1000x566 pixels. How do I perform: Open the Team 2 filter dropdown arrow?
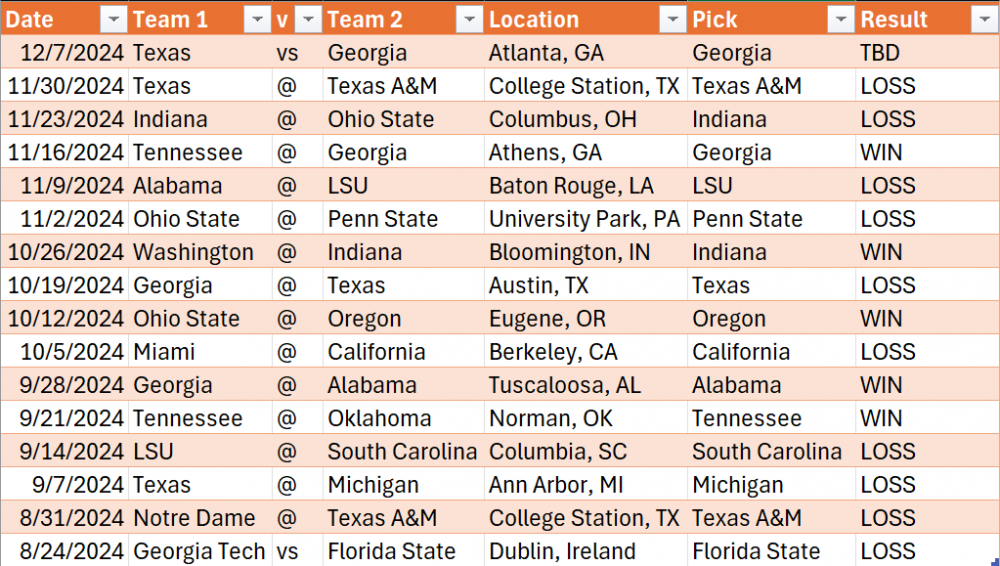pyautogui.click(x=468, y=20)
